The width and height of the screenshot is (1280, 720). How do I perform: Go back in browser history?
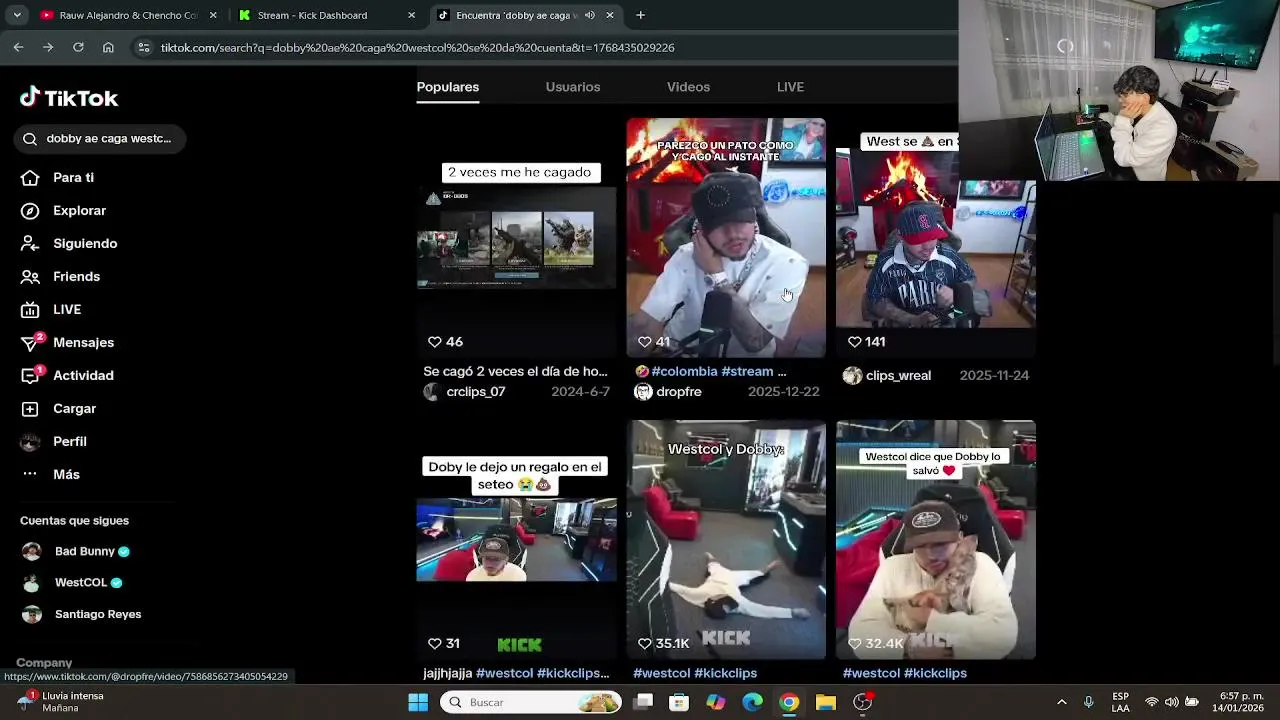(18, 47)
